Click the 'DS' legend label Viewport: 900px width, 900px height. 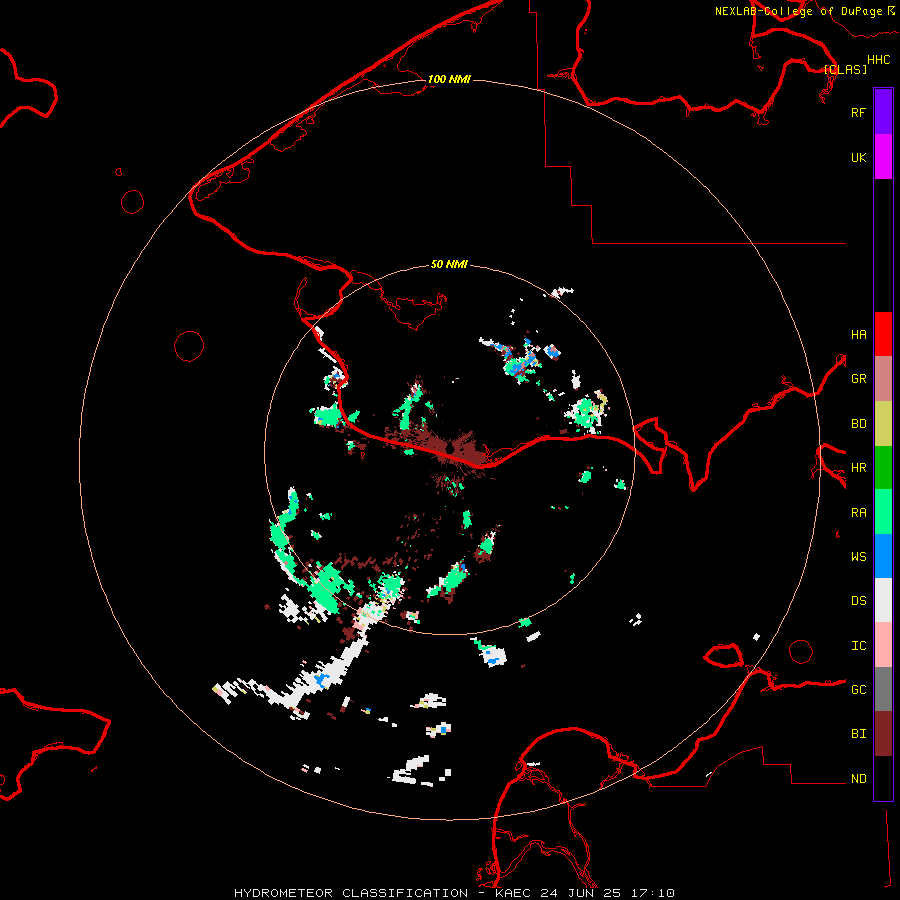[x=858, y=601]
